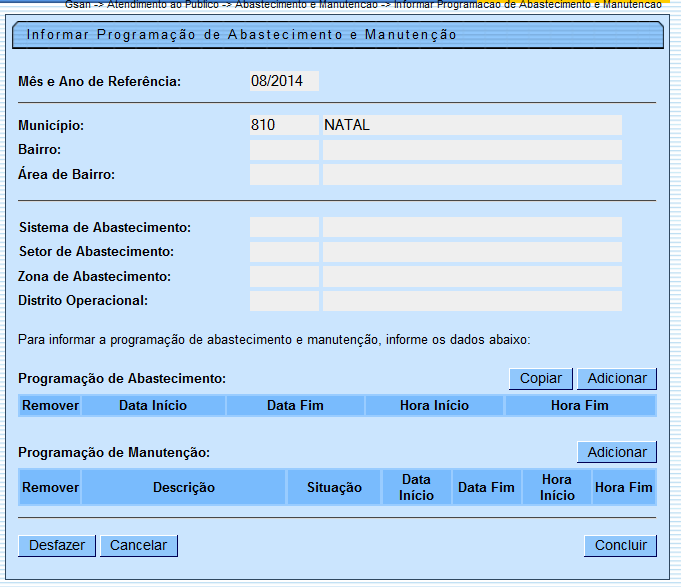
Task: Focus the Distrito Operacional name field
Action: (471, 301)
